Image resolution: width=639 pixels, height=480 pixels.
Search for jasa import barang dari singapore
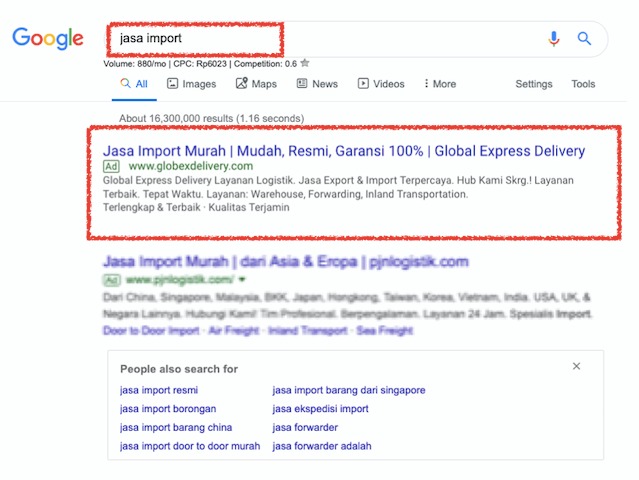349,390
